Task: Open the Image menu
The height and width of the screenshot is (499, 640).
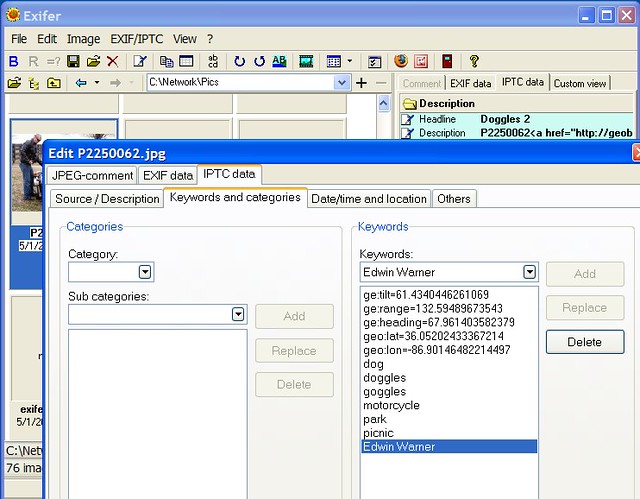Action: click(x=83, y=38)
